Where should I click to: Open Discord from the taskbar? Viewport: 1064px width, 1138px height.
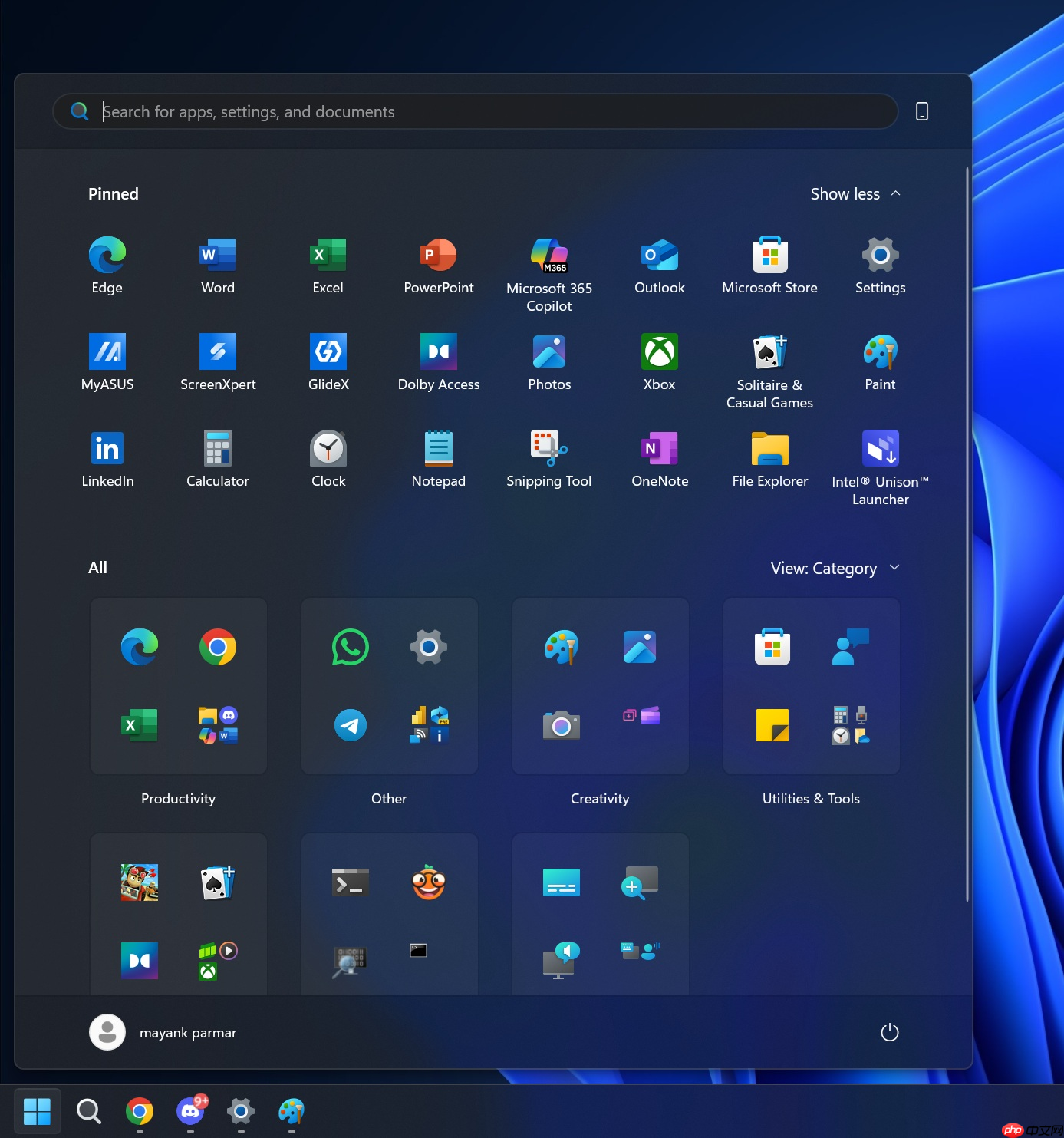(189, 1110)
